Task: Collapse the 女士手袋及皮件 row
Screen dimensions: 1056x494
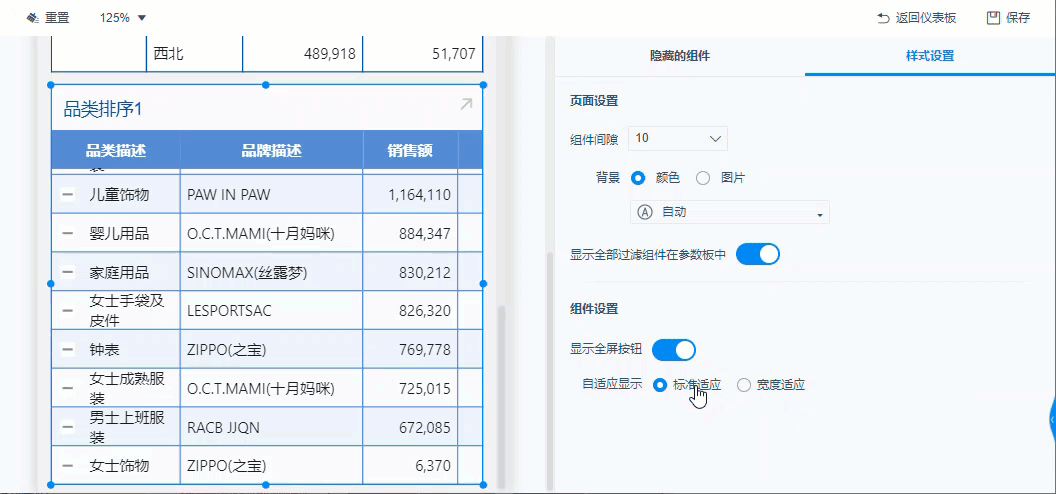Action: tap(68, 311)
